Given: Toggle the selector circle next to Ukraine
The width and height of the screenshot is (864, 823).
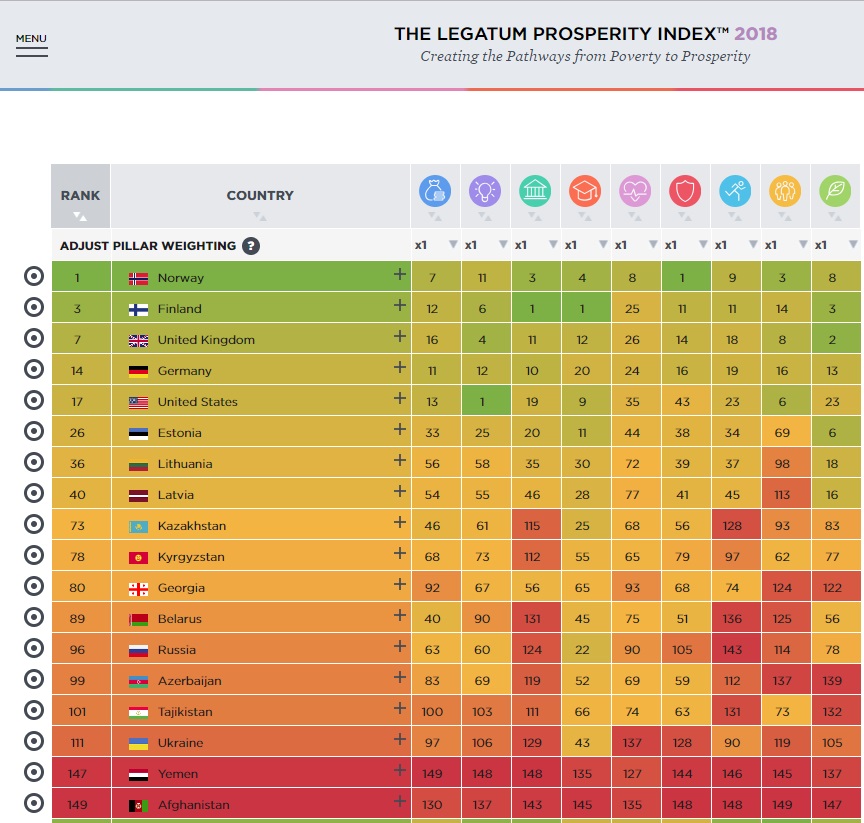Looking at the screenshot, I should tap(33, 742).
